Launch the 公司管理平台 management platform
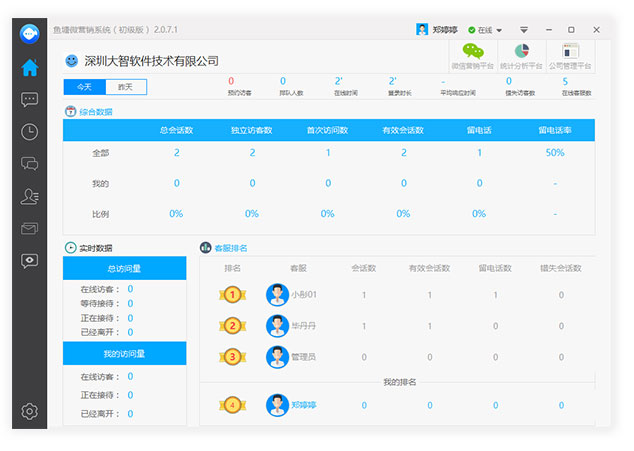The height and width of the screenshot is (451, 634). point(570,56)
